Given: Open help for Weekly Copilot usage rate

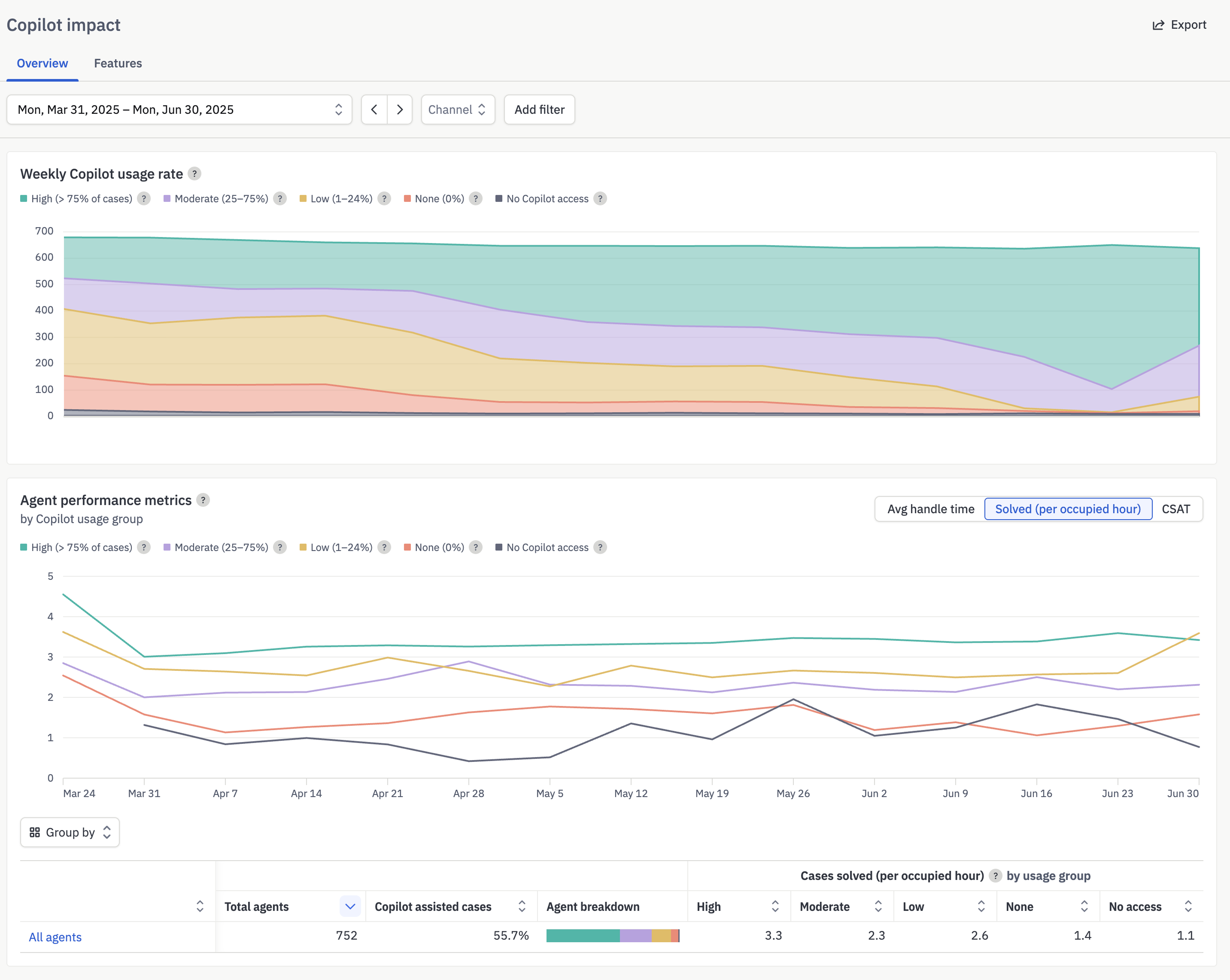Looking at the screenshot, I should tap(194, 173).
